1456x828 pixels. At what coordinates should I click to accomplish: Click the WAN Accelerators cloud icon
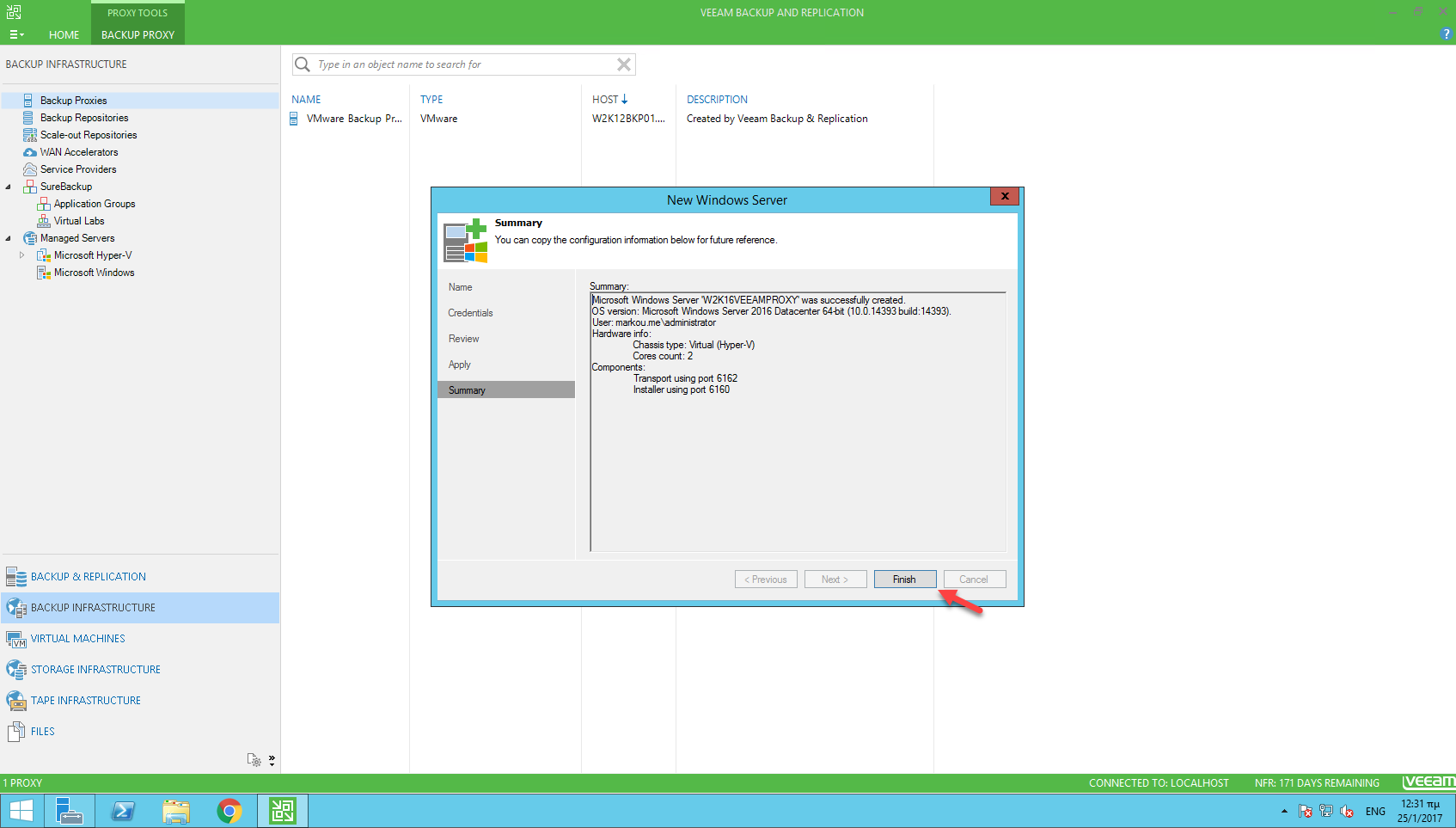(x=29, y=152)
